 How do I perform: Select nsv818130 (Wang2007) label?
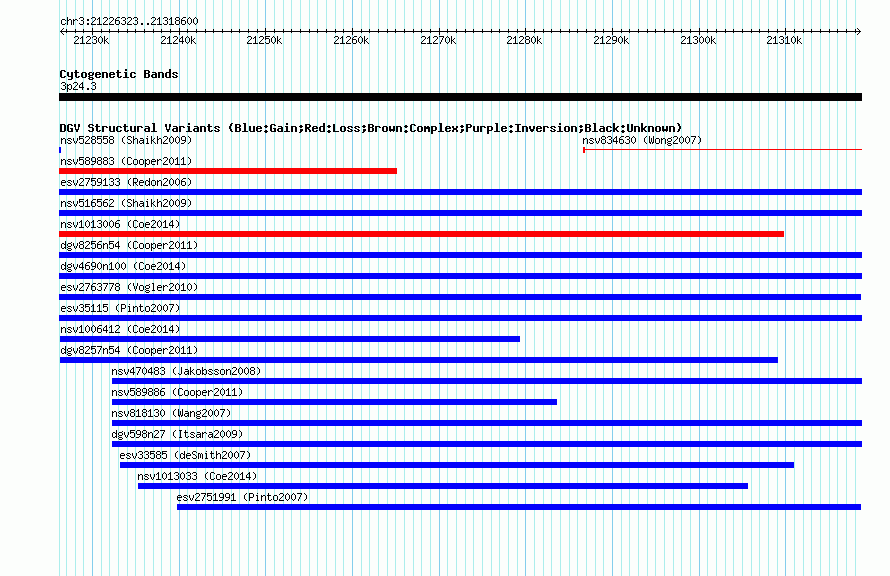tap(171, 413)
